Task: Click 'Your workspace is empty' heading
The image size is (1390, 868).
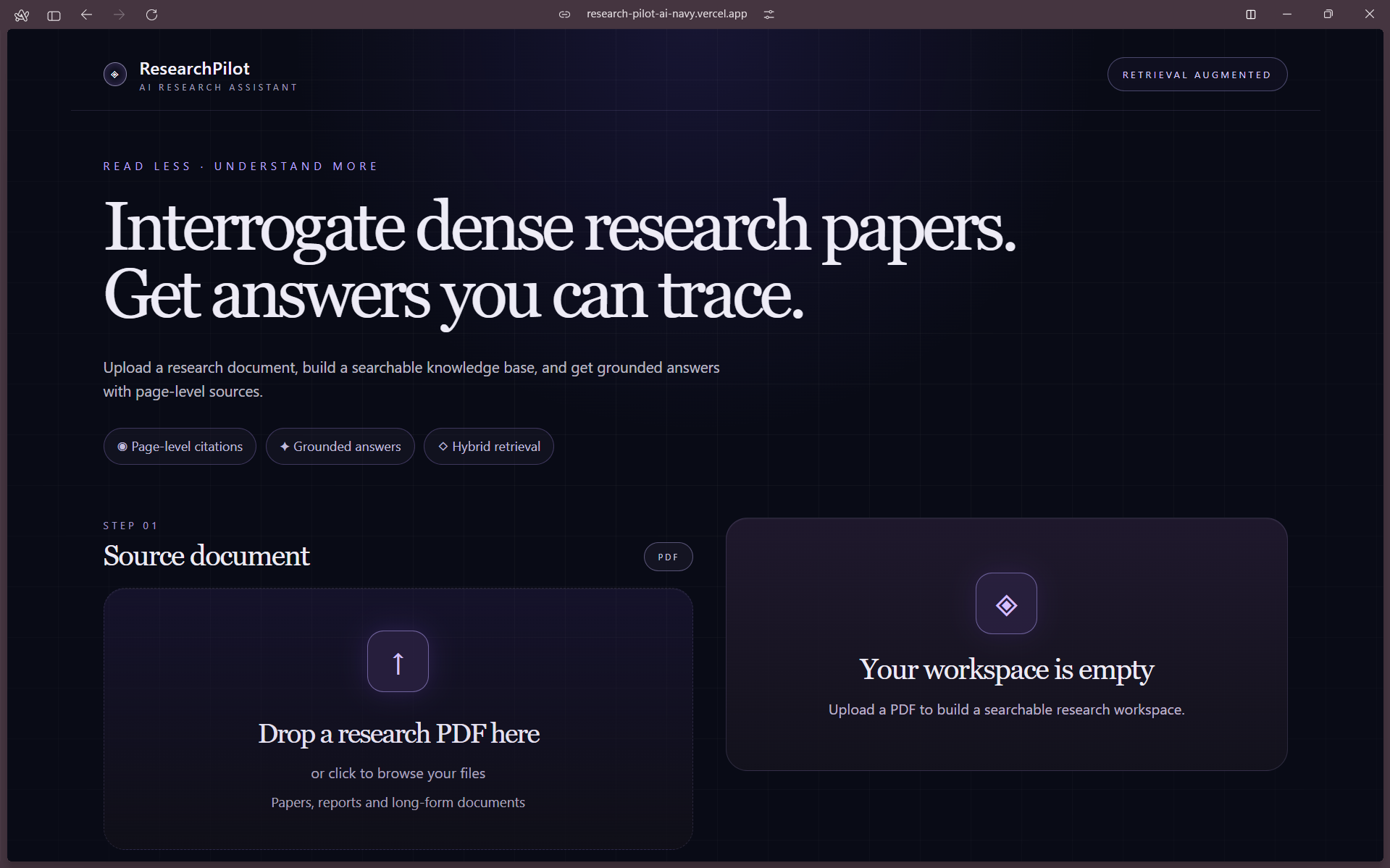Action: coord(1006,670)
